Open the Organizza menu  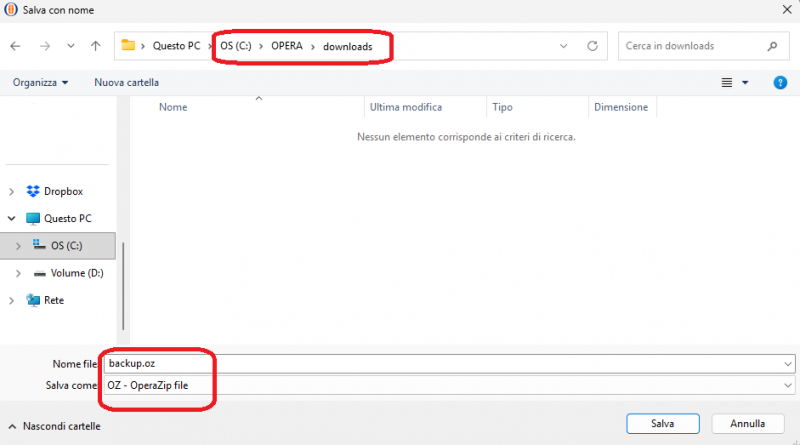[x=40, y=82]
